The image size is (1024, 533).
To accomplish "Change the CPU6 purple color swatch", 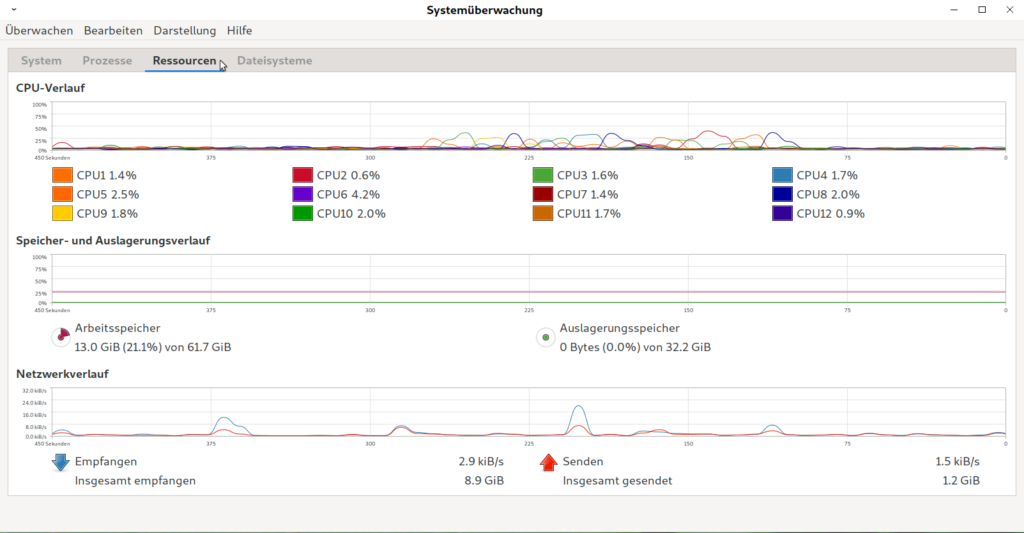I will (302, 194).
